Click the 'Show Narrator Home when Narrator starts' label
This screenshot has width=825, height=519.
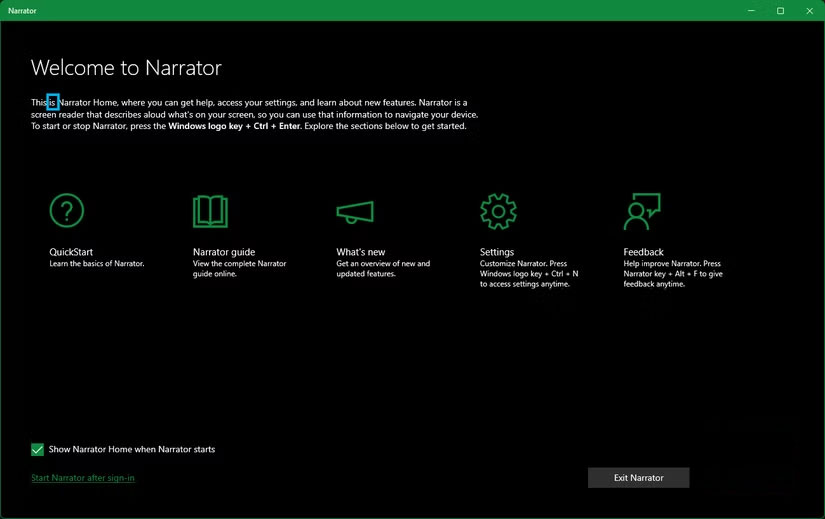132,450
